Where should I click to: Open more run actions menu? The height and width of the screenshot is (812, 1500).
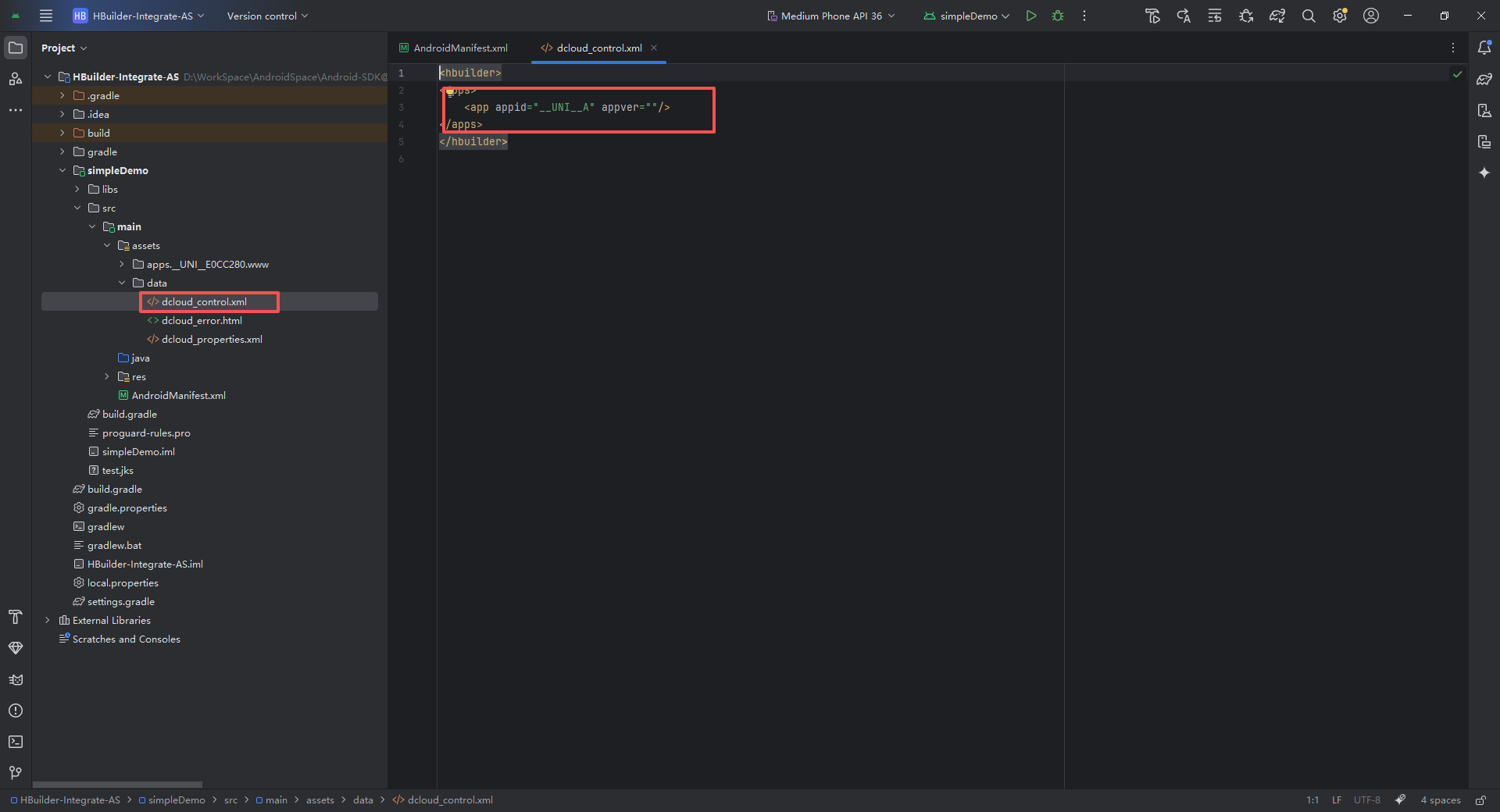click(1084, 16)
